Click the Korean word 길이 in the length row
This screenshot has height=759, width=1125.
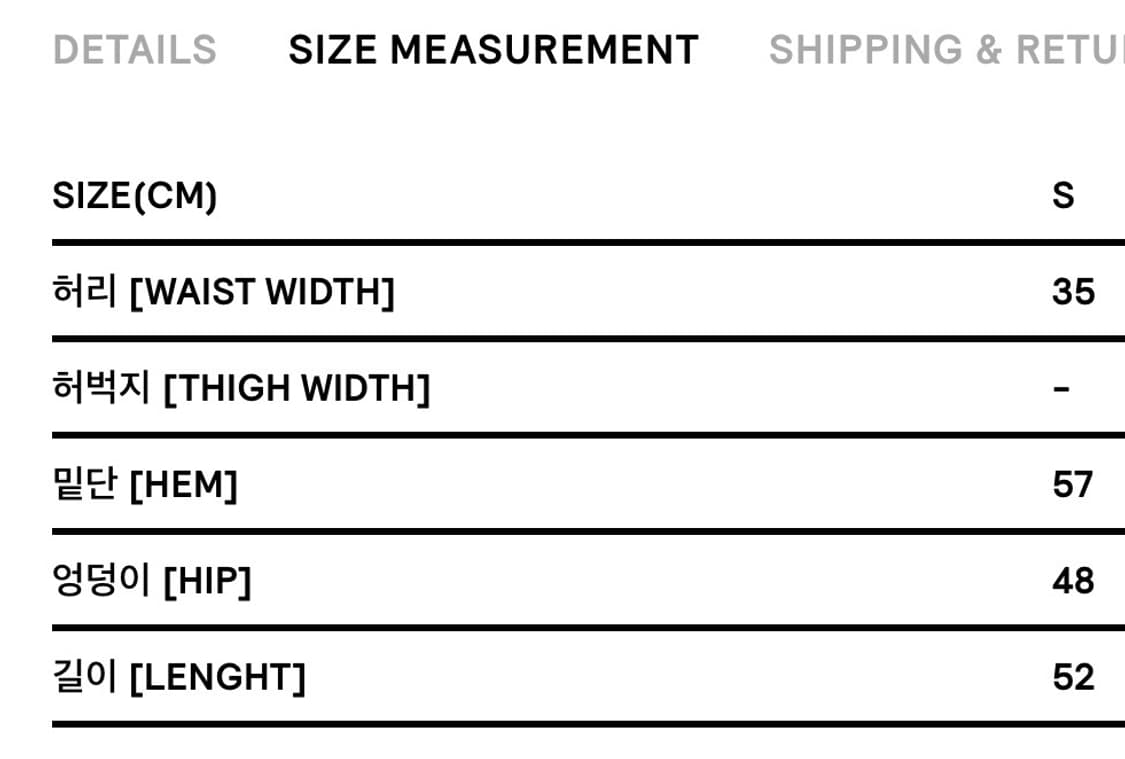[85, 677]
